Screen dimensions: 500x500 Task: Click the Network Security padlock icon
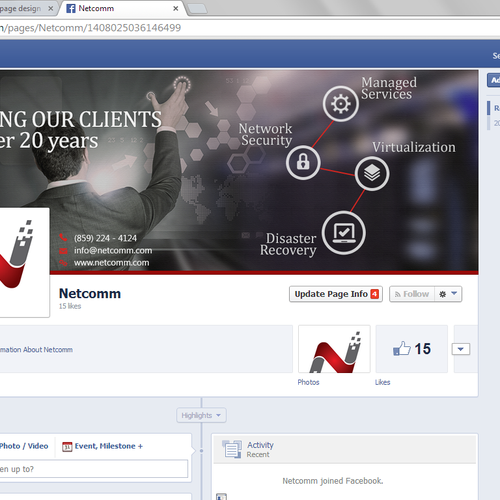(x=303, y=162)
